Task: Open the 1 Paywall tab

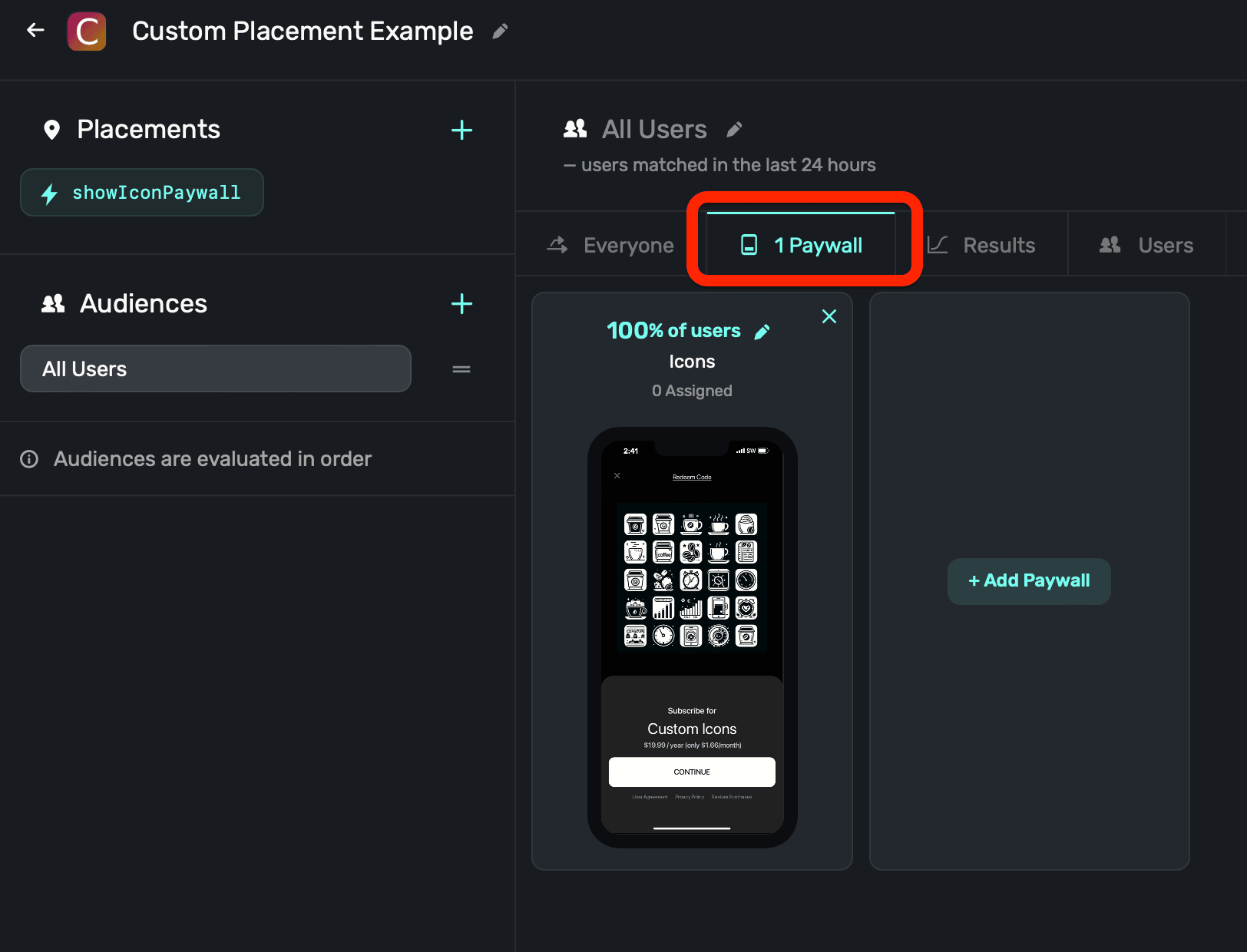Action: 802,246
